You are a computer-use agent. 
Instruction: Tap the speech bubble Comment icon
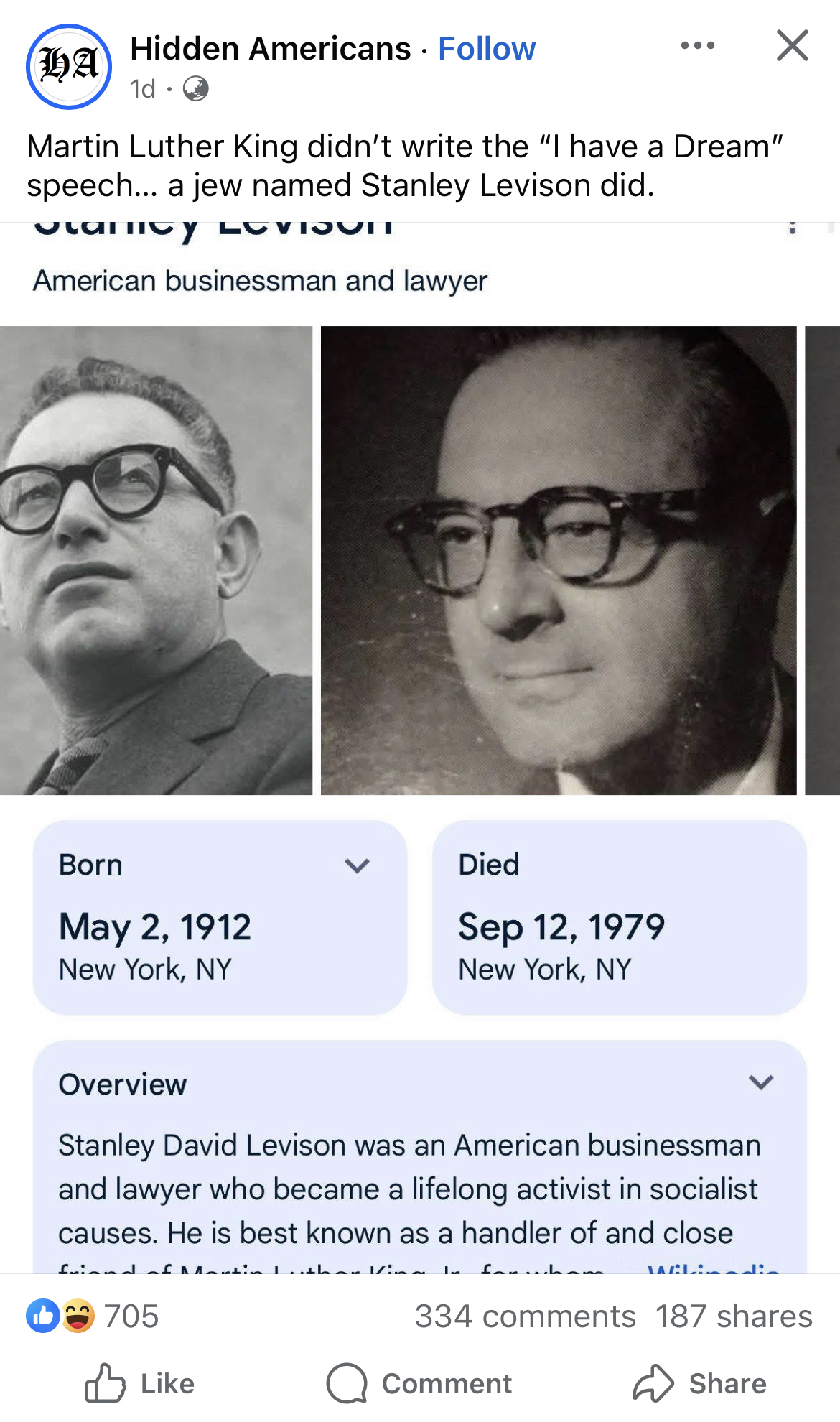click(x=347, y=1383)
